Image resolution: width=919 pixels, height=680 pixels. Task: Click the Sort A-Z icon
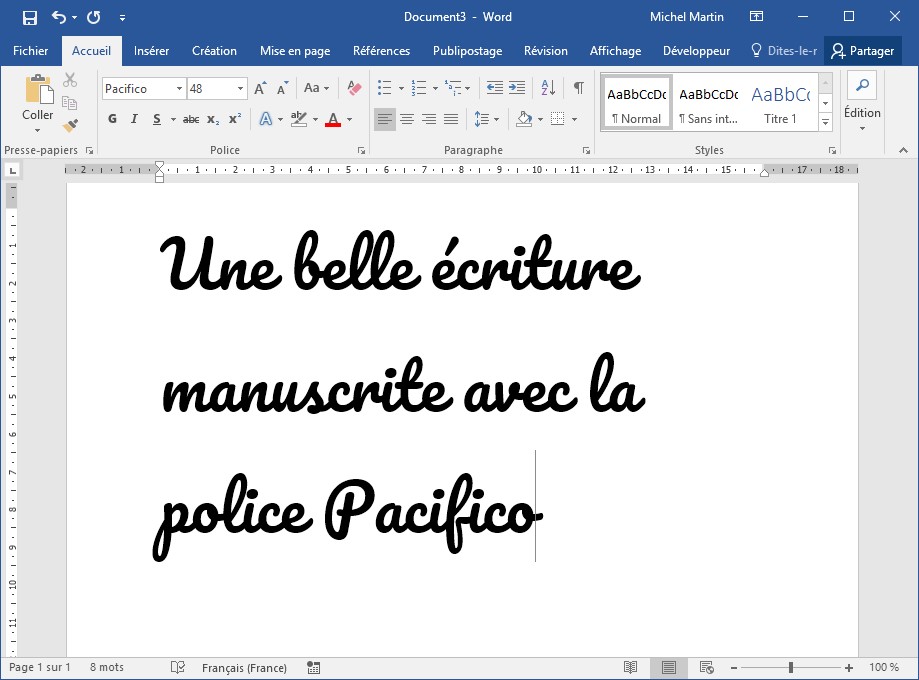[547, 89]
